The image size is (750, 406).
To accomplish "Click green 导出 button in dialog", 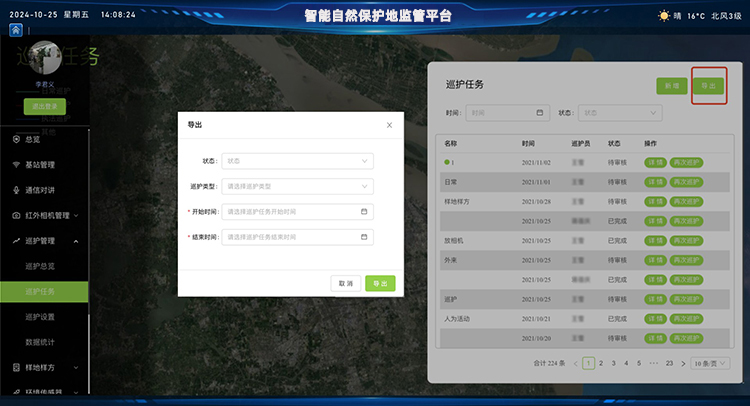I will point(380,284).
